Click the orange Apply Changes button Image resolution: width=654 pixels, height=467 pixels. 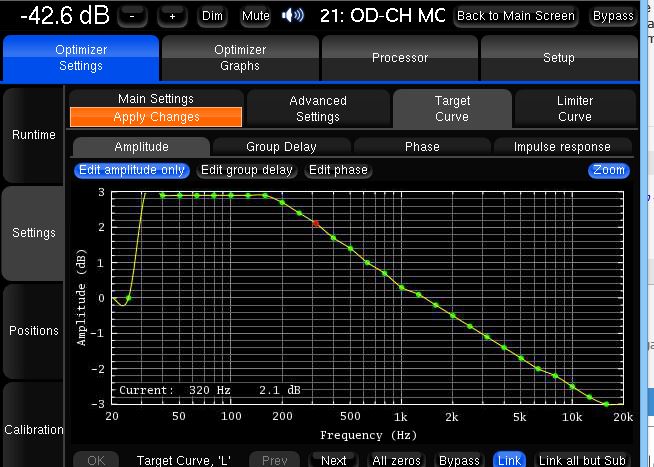[156, 117]
